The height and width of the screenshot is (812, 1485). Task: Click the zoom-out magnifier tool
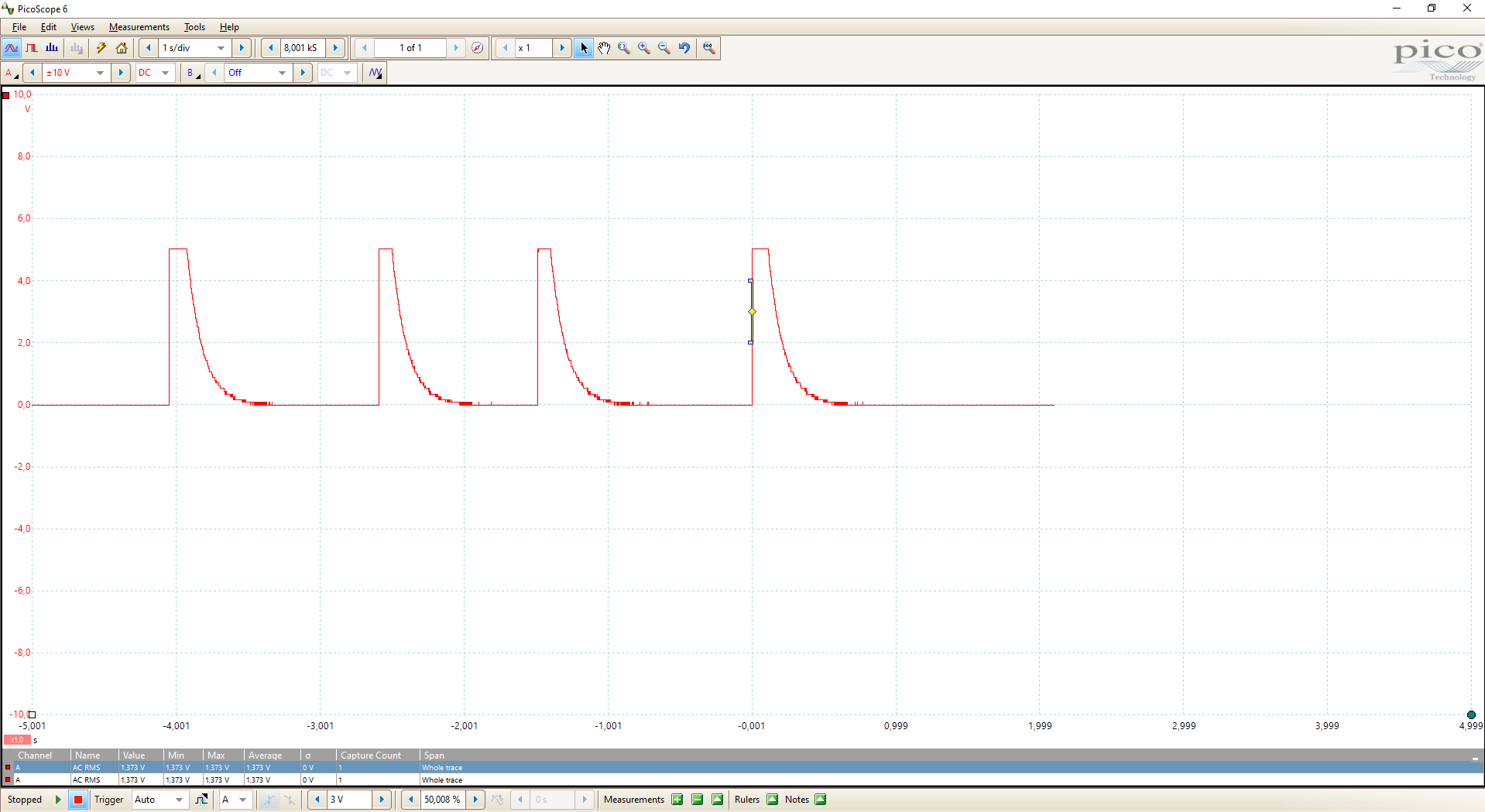tap(664, 48)
